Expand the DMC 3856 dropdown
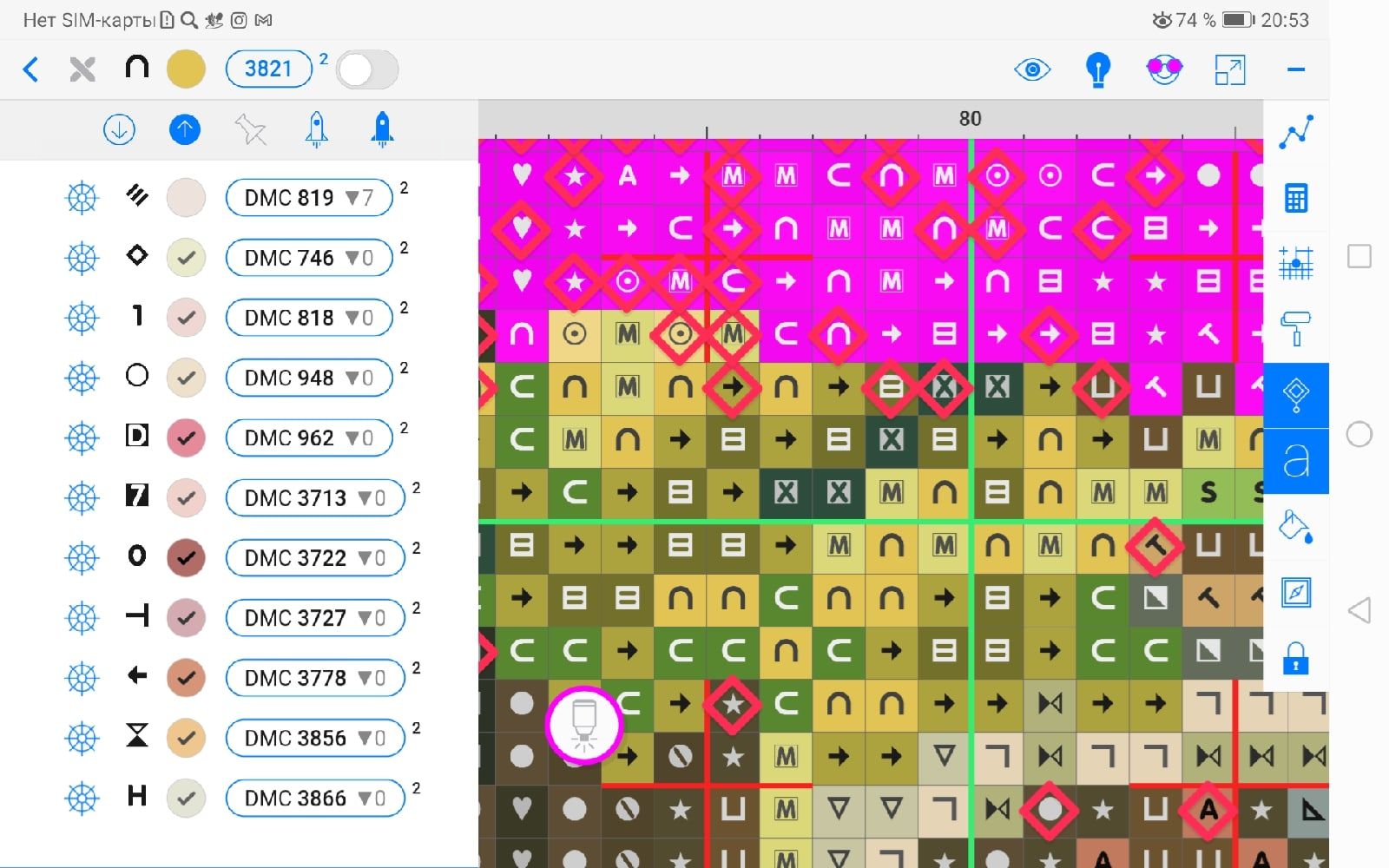 (314, 738)
